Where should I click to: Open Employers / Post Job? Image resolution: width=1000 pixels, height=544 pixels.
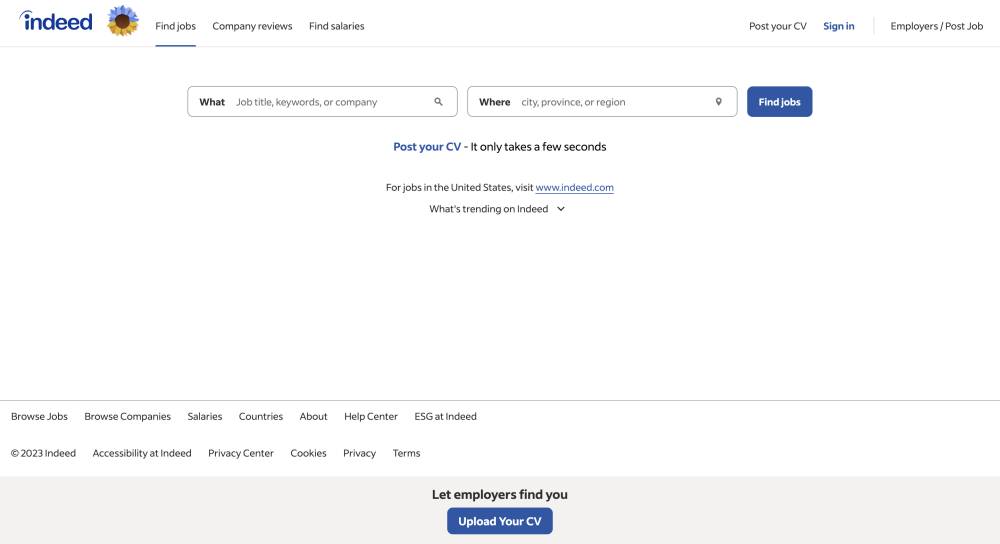936,26
